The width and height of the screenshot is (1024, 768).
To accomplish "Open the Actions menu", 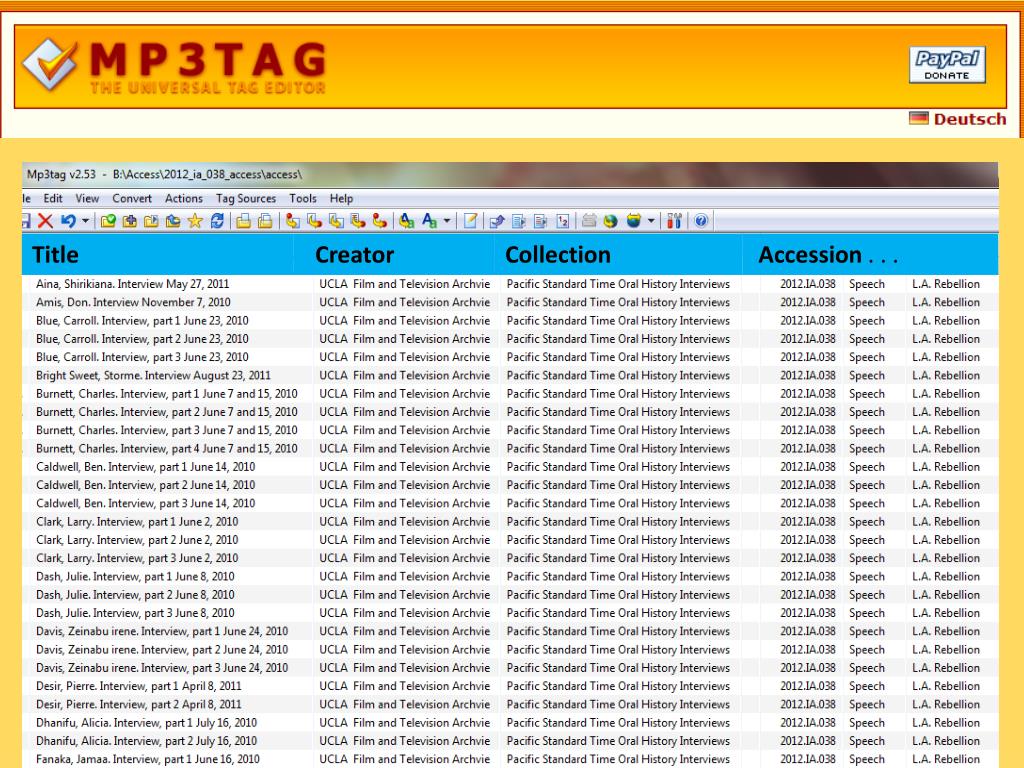I will click(184, 199).
